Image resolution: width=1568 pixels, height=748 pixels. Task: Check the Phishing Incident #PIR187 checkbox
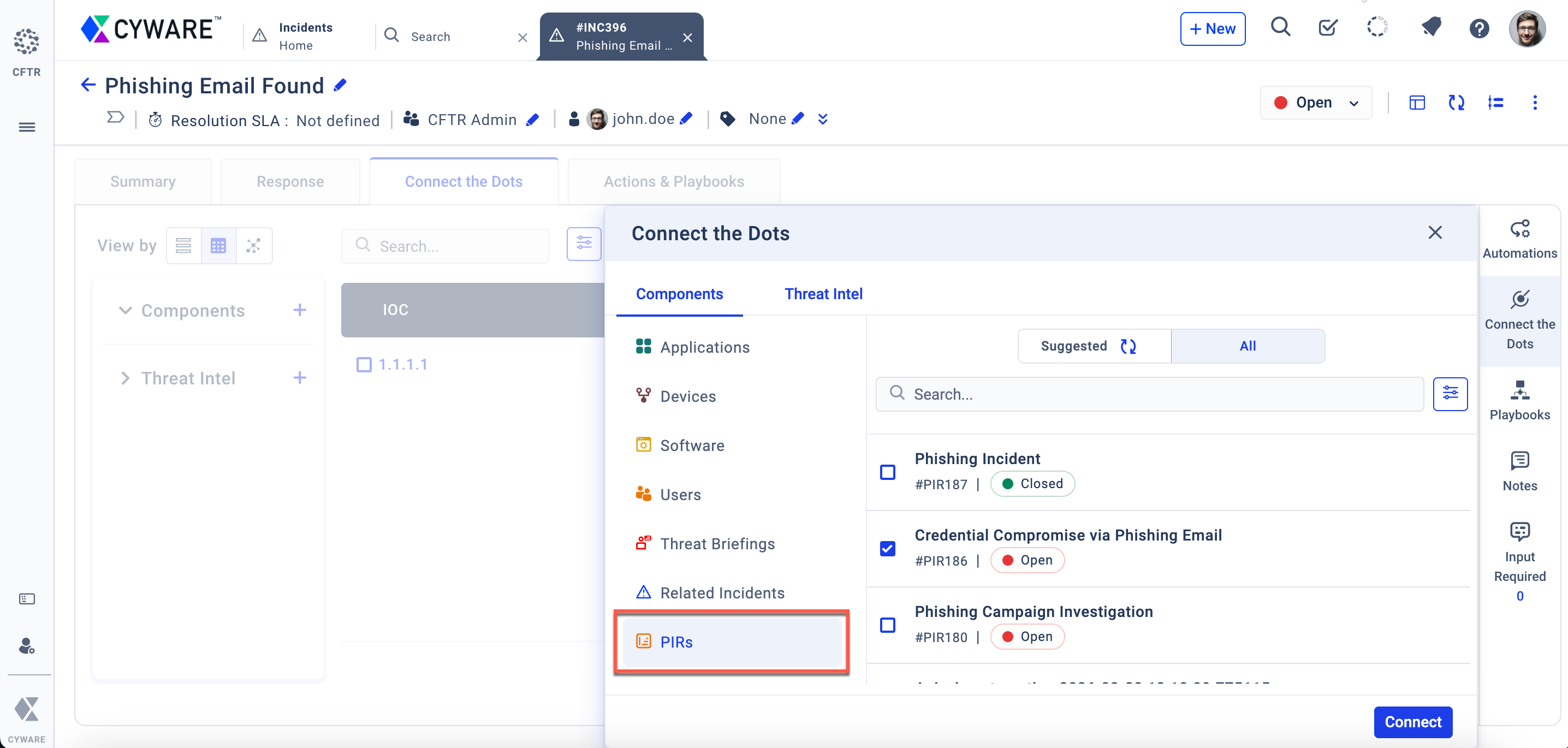click(x=887, y=472)
